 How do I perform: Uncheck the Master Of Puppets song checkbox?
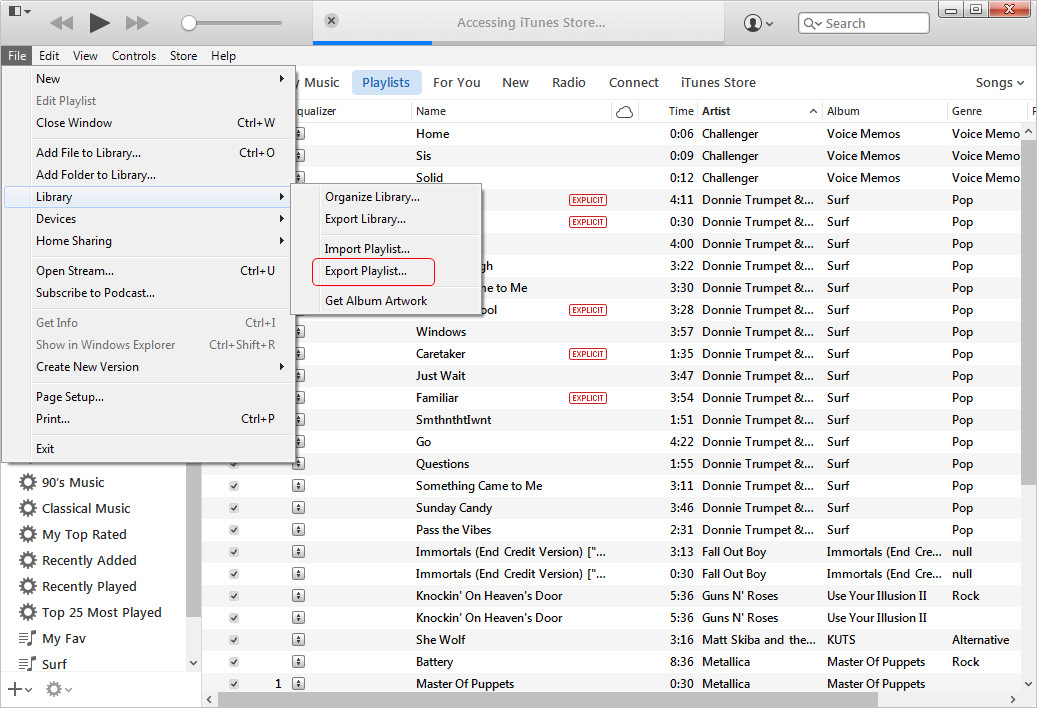click(x=234, y=684)
